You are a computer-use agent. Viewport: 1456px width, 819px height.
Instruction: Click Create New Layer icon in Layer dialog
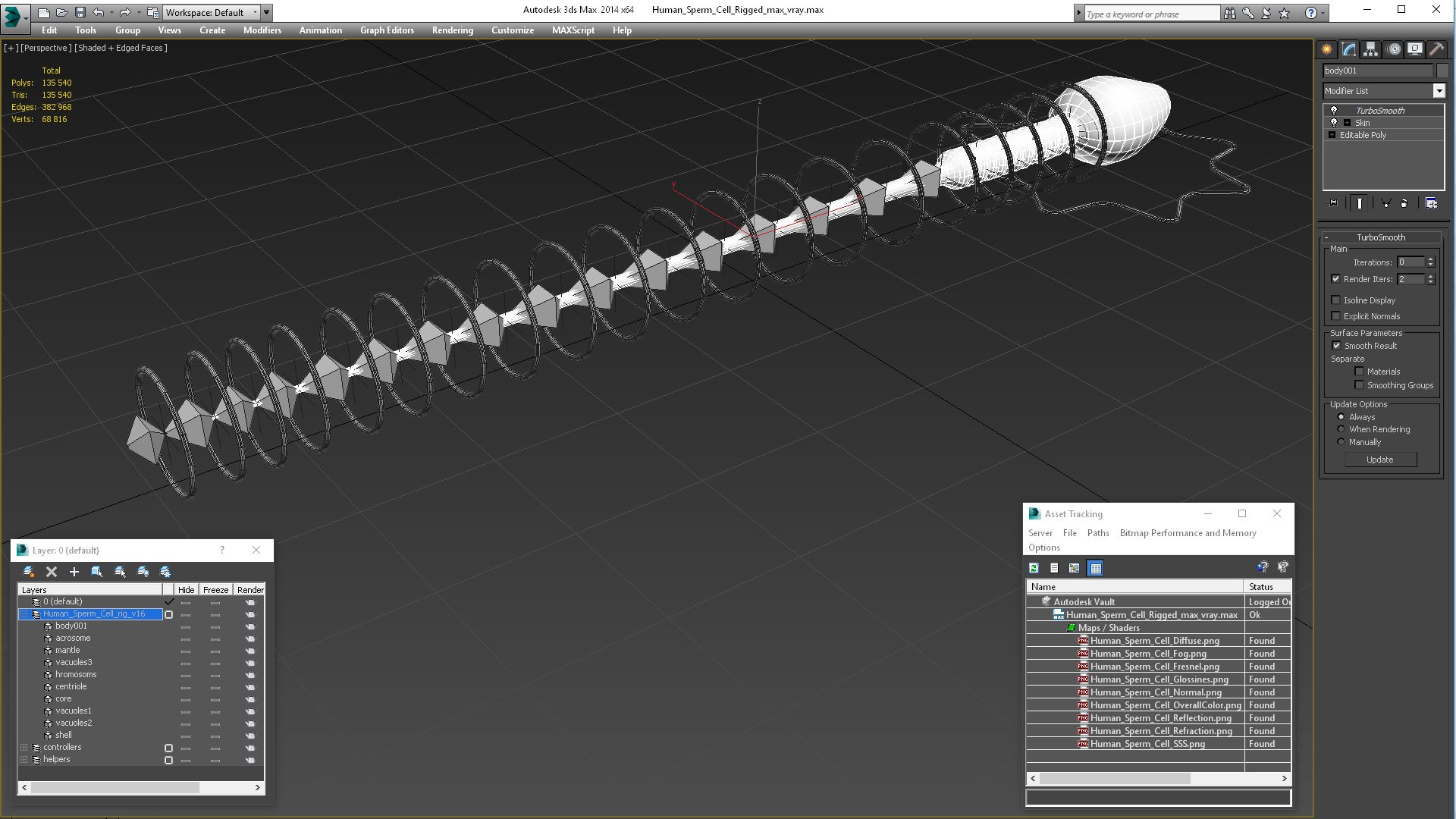29,572
